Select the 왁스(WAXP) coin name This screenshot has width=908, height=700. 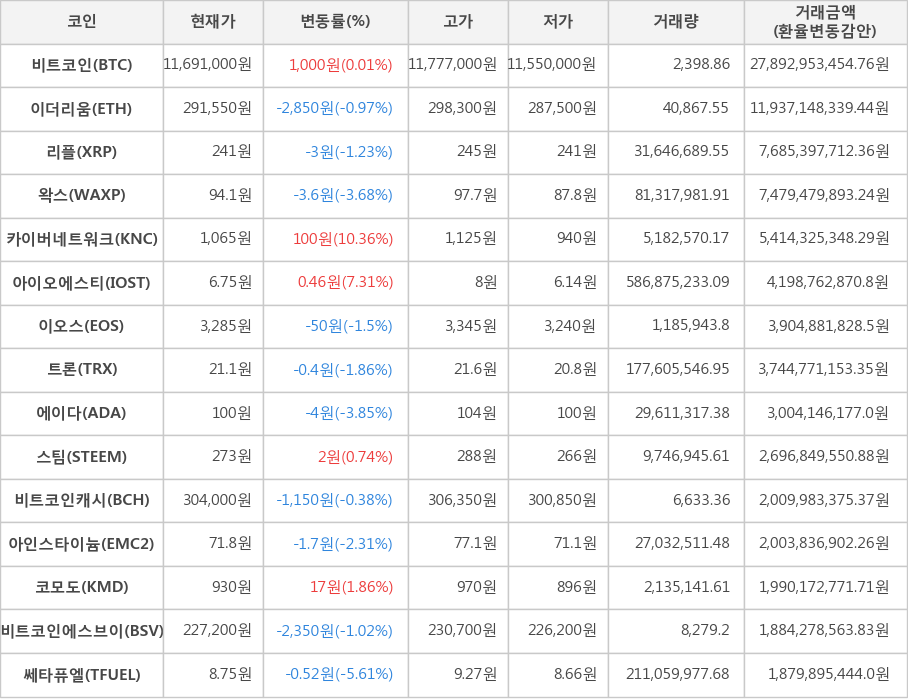[x=82, y=195]
